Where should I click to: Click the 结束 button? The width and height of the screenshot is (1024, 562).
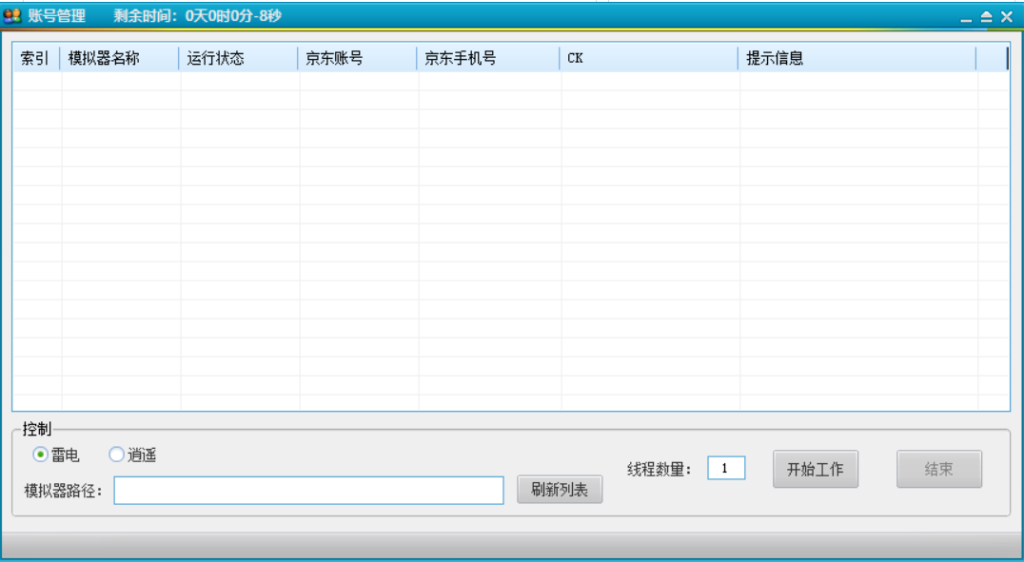[938, 469]
